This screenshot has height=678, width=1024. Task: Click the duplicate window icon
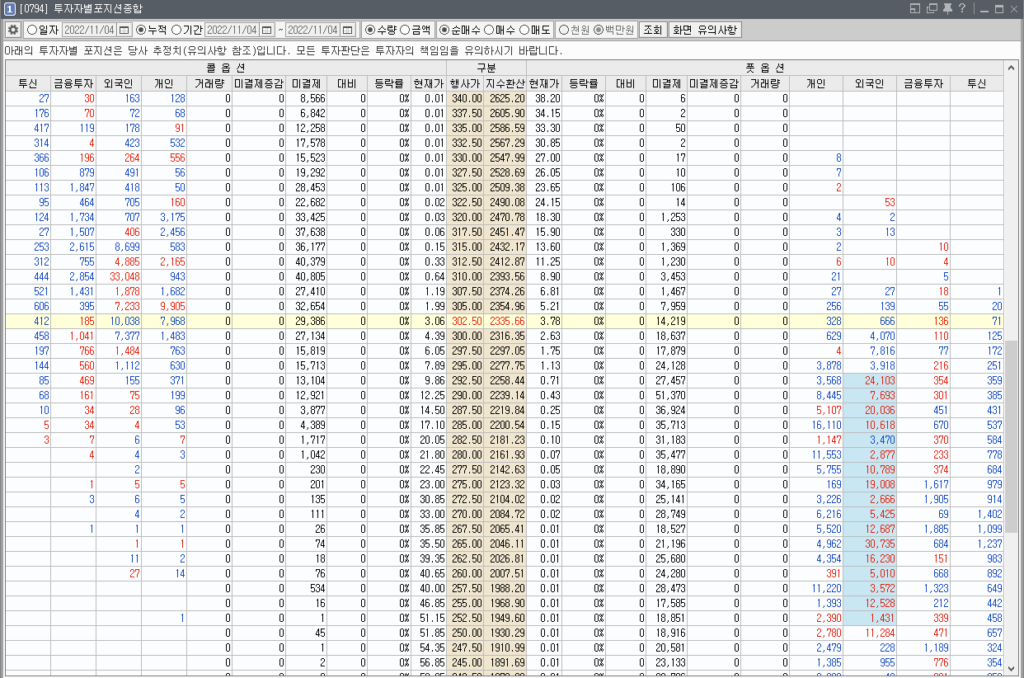point(932,9)
